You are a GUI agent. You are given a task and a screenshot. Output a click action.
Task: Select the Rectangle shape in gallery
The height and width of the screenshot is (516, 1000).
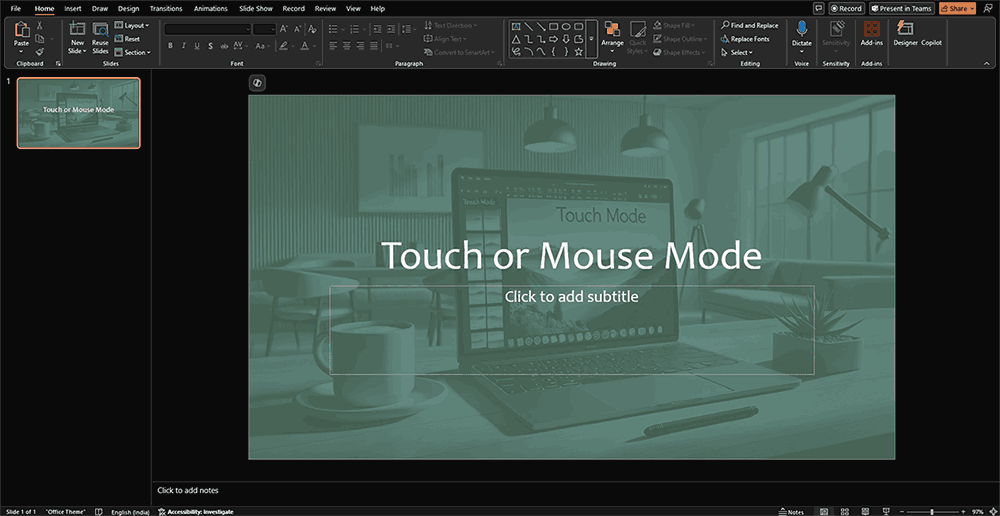(x=554, y=26)
